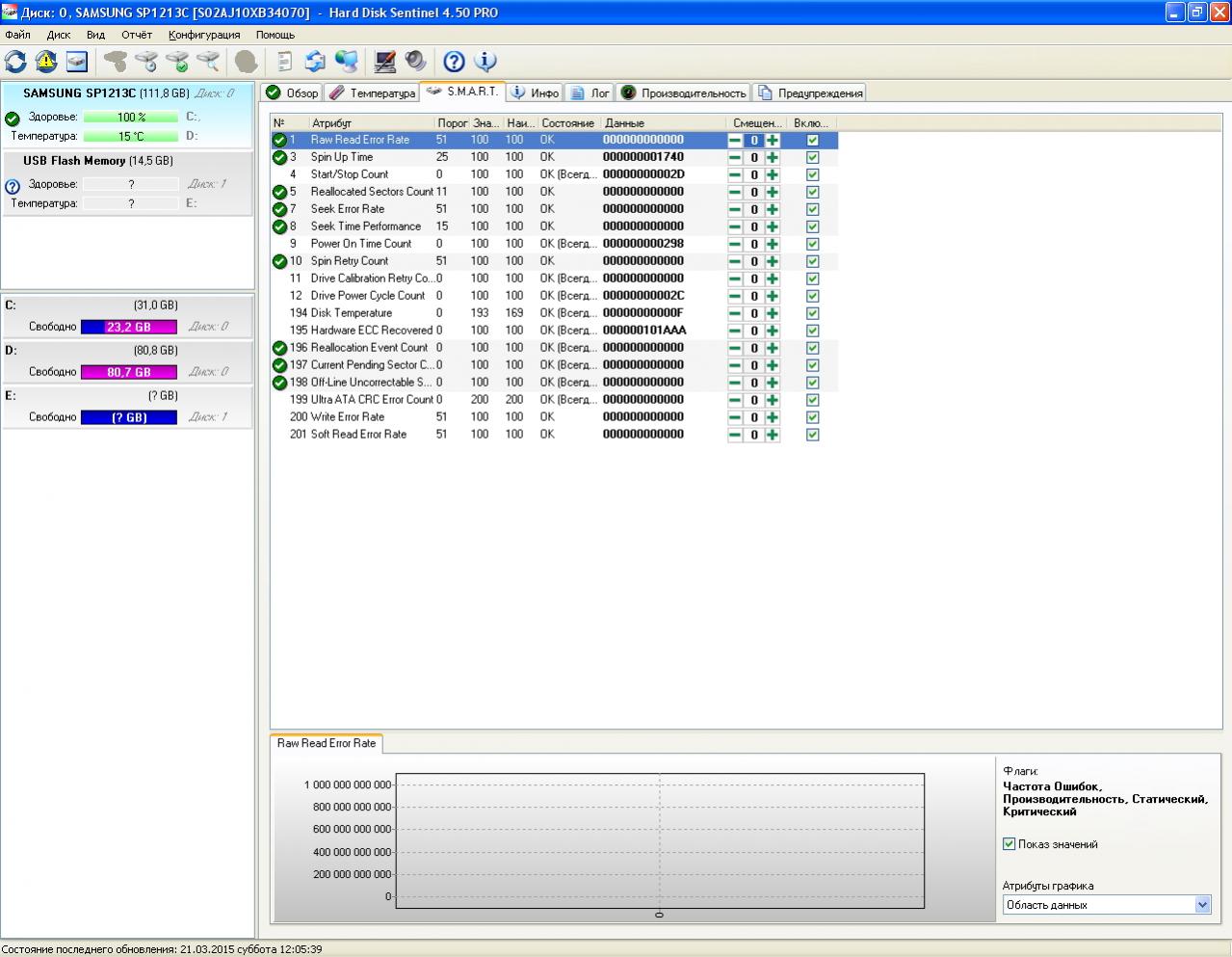The height and width of the screenshot is (957, 1232).
Task: Open the Файл menu
Action: [18, 35]
